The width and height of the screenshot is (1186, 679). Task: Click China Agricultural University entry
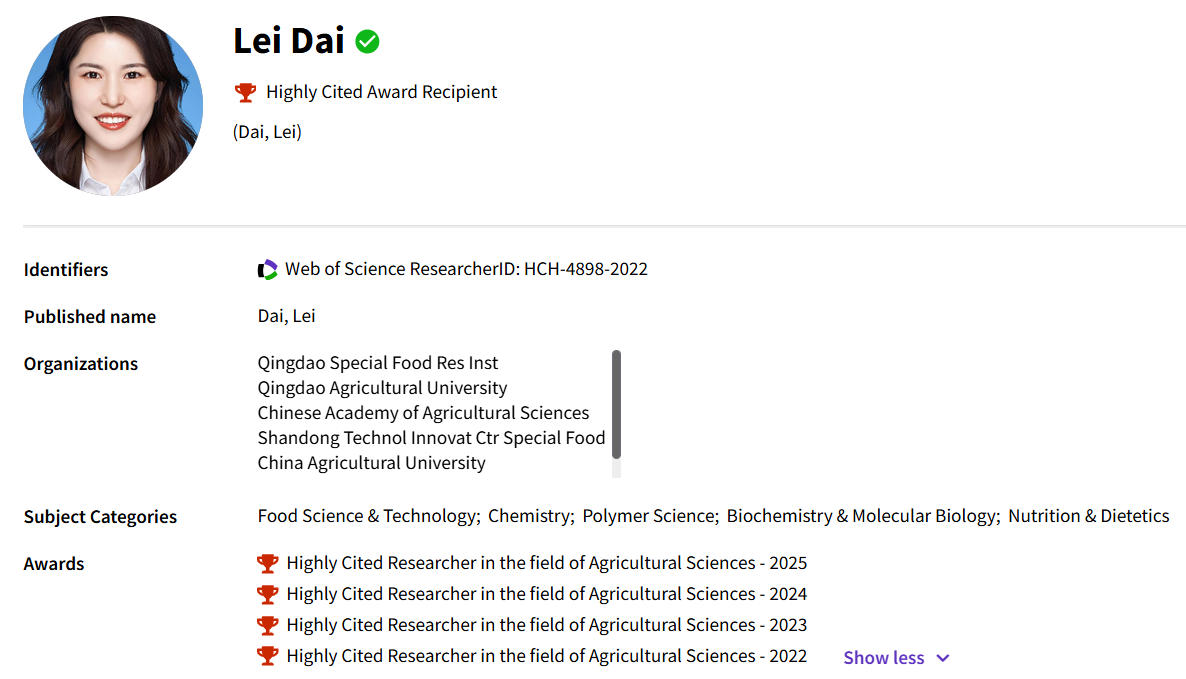pos(371,463)
